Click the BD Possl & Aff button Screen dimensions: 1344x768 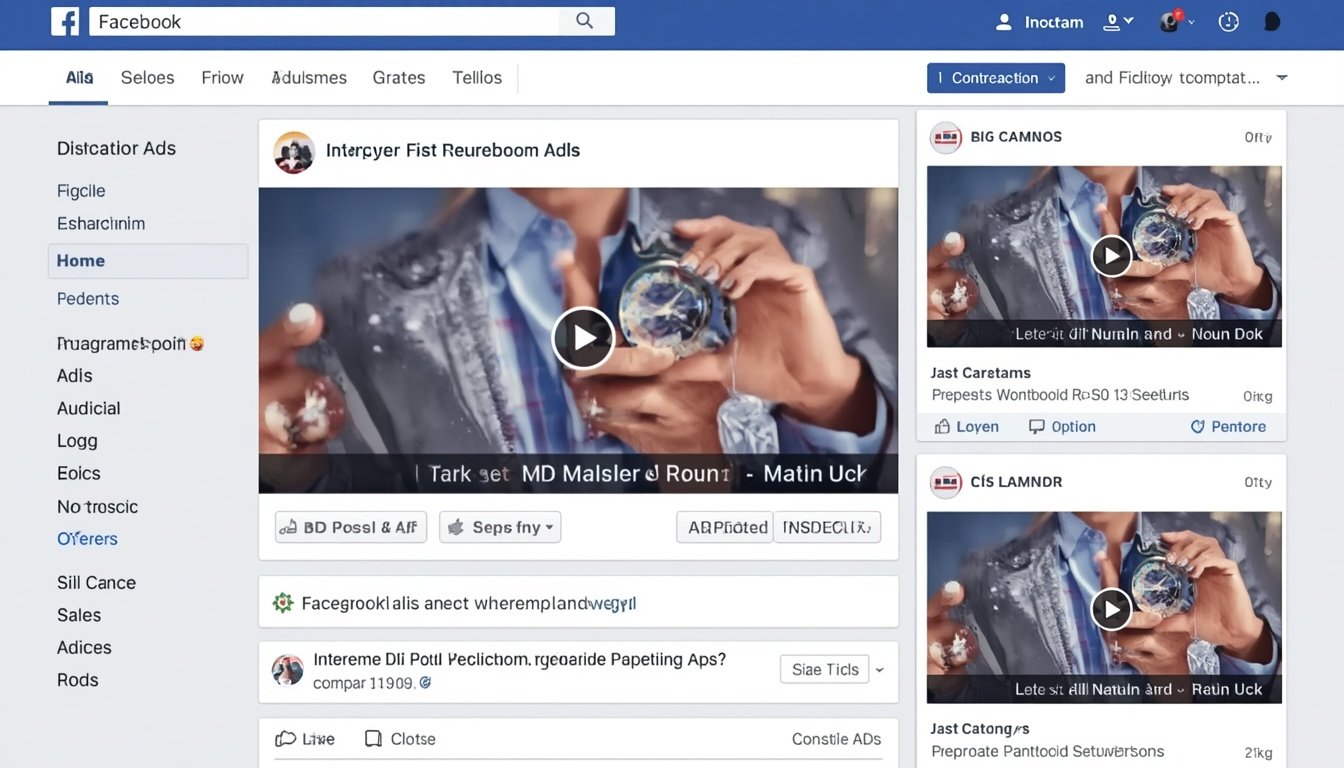tap(351, 527)
